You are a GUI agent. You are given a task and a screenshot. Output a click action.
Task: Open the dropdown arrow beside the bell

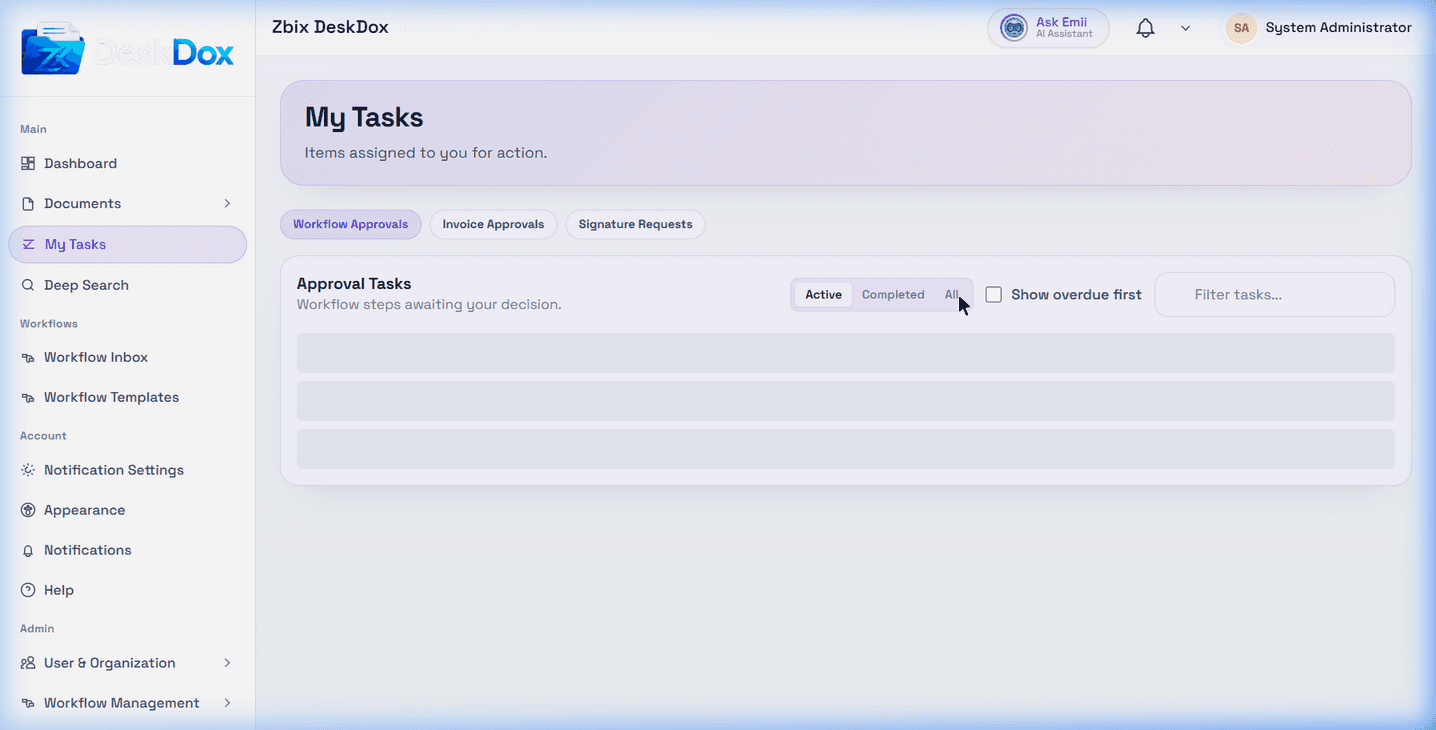tap(1185, 28)
